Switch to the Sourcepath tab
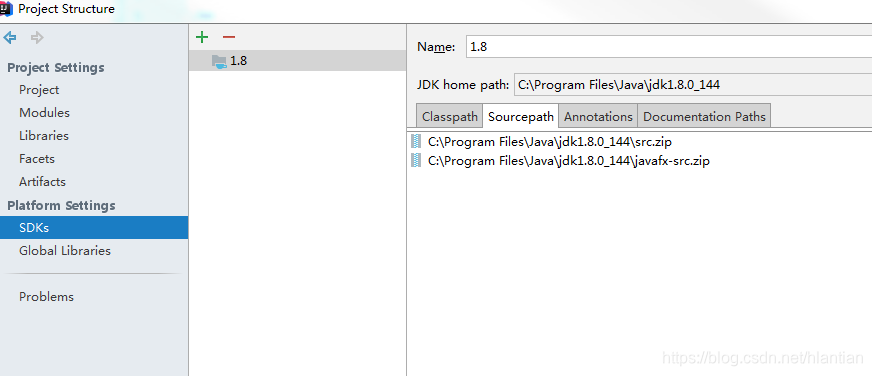The width and height of the screenshot is (872, 376). point(521,117)
